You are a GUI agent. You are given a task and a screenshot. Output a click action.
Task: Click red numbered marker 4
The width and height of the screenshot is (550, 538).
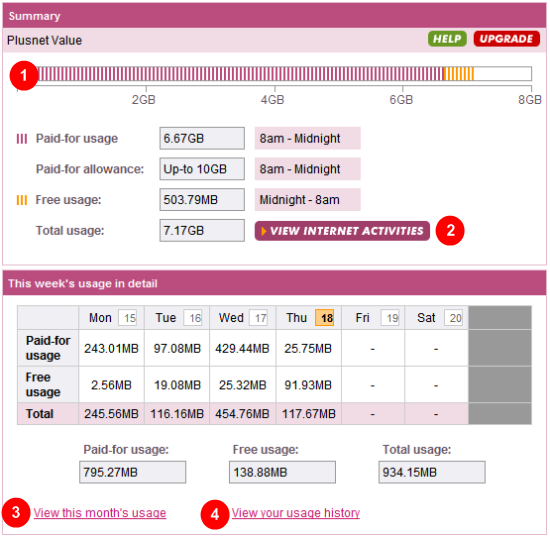coord(215,515)
